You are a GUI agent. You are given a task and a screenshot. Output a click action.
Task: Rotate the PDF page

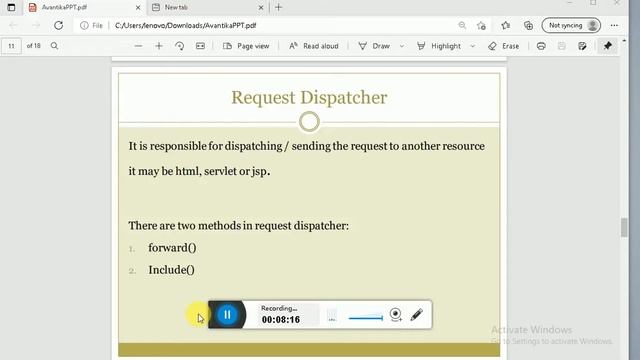(180, 46)
